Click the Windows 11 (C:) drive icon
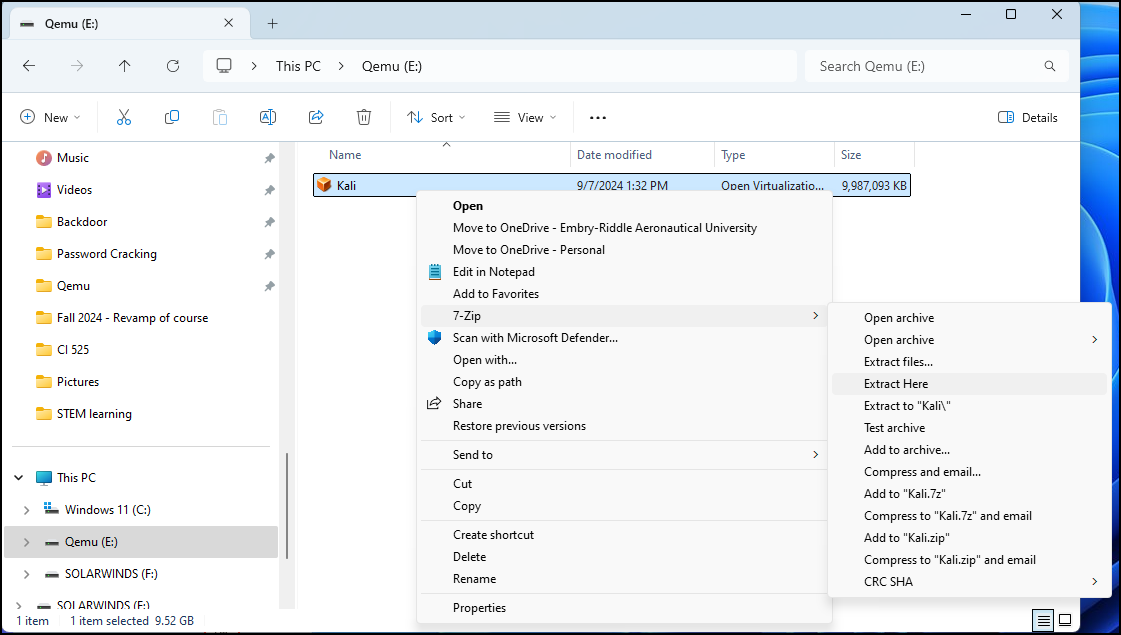Viewport: 1121px width, 635px height. coord(51,508)
